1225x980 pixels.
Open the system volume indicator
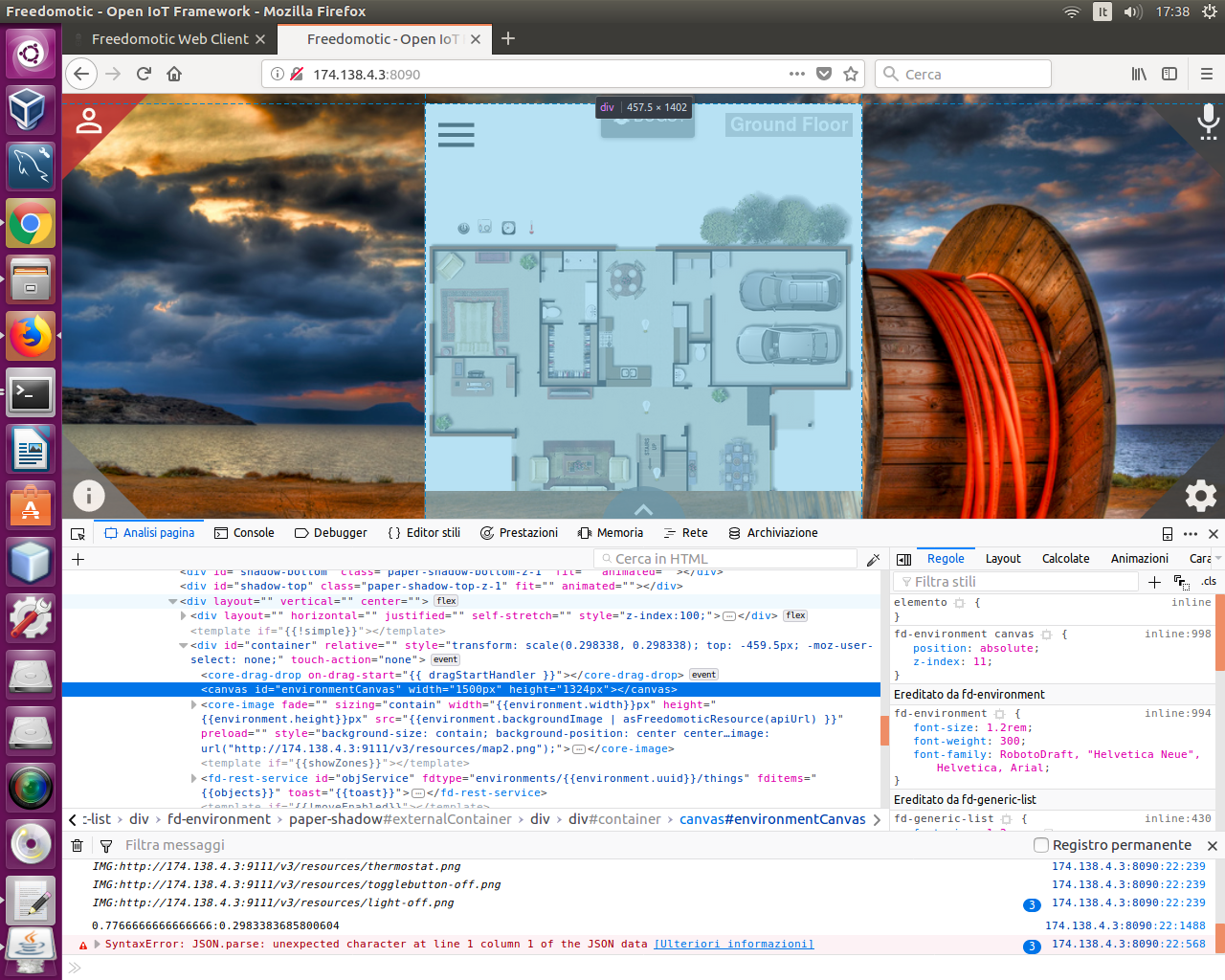pyautogui.click(x=1133, y=11)
